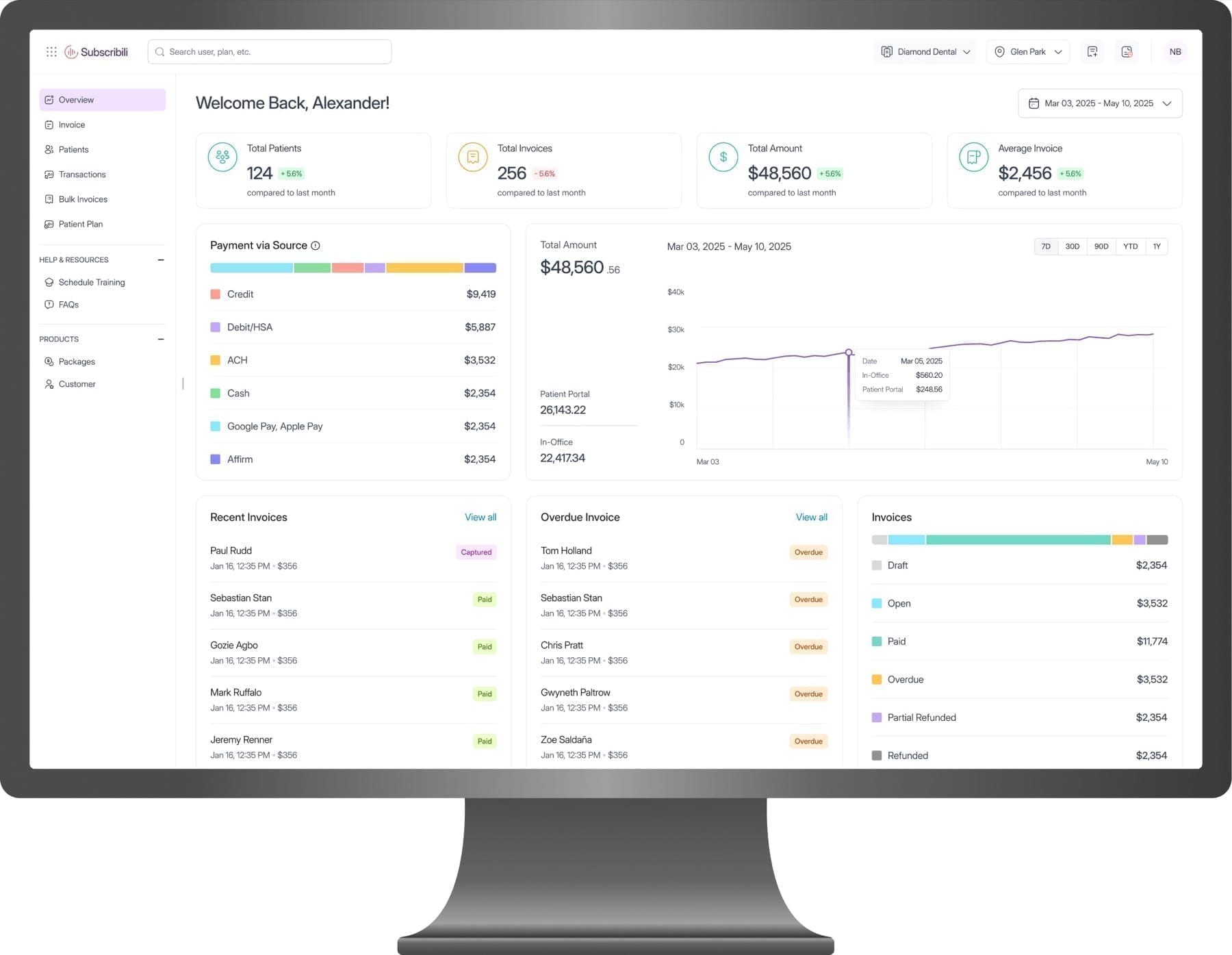The height and width of the screenshot is (955, 1232).
Task: Click the calendar icon in date range
Action: [x=1034, y=103]
